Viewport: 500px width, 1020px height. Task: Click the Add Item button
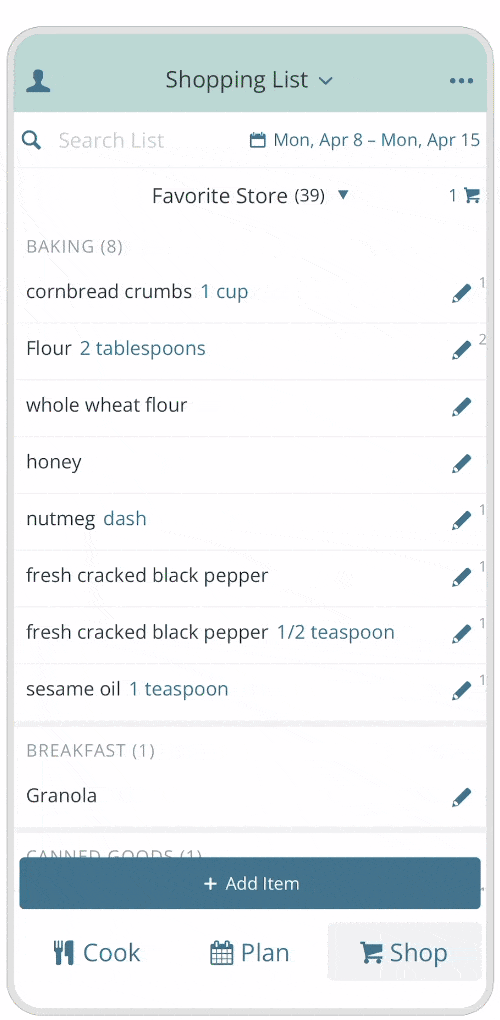[250, 883]
